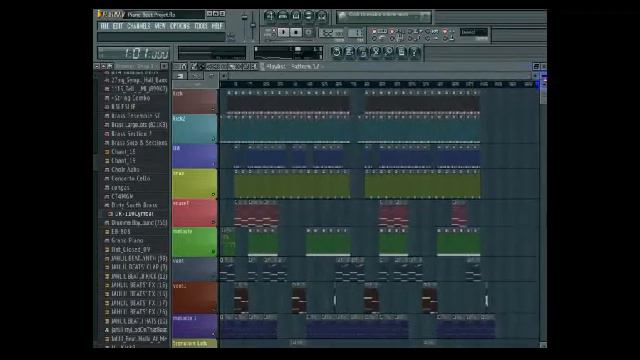This screenshot has width=640, height=360.
Task: Open the VIEW menu
Action: coord(160,26)
